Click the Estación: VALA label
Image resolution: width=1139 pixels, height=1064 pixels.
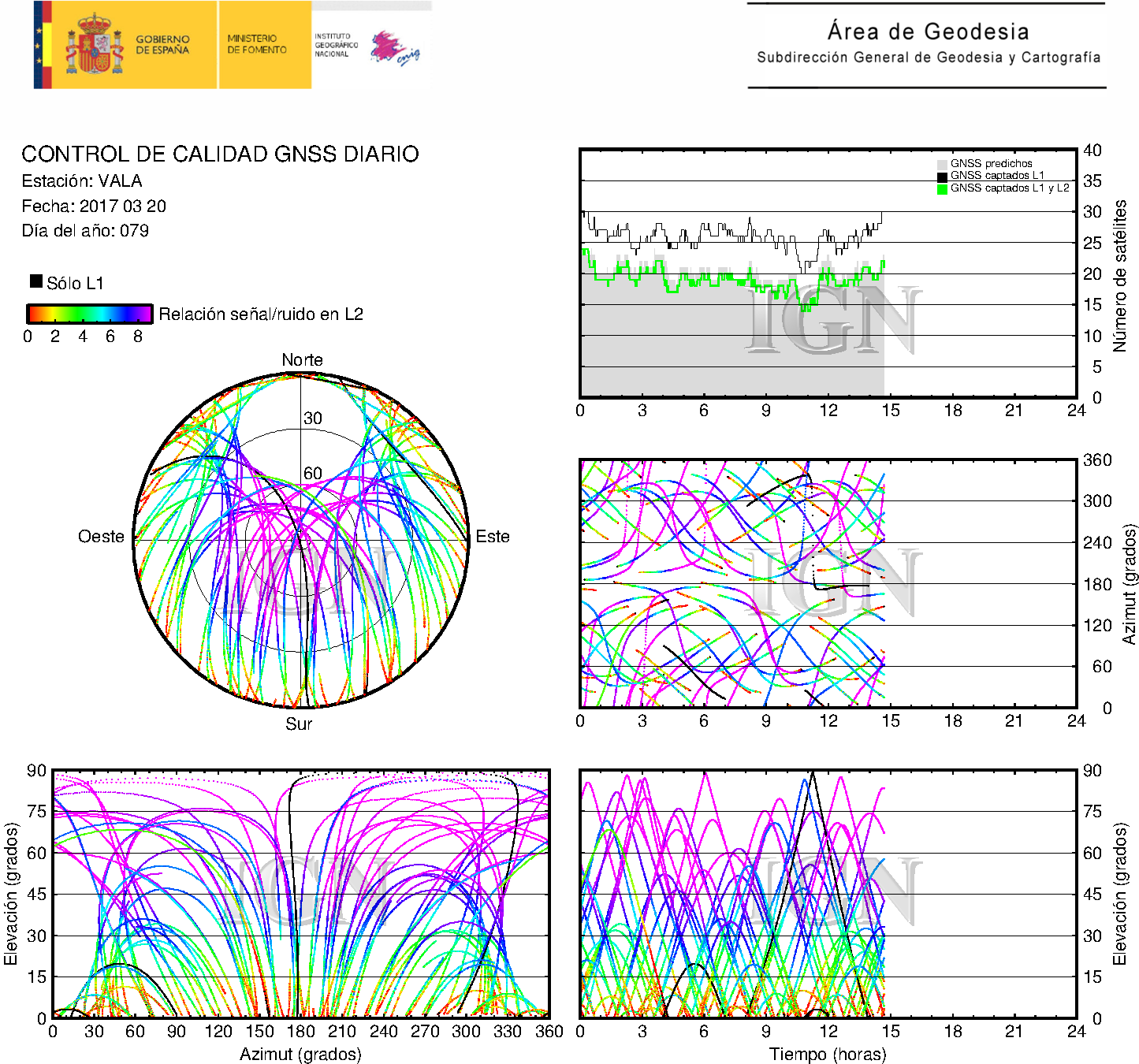[x=82, y=181]
